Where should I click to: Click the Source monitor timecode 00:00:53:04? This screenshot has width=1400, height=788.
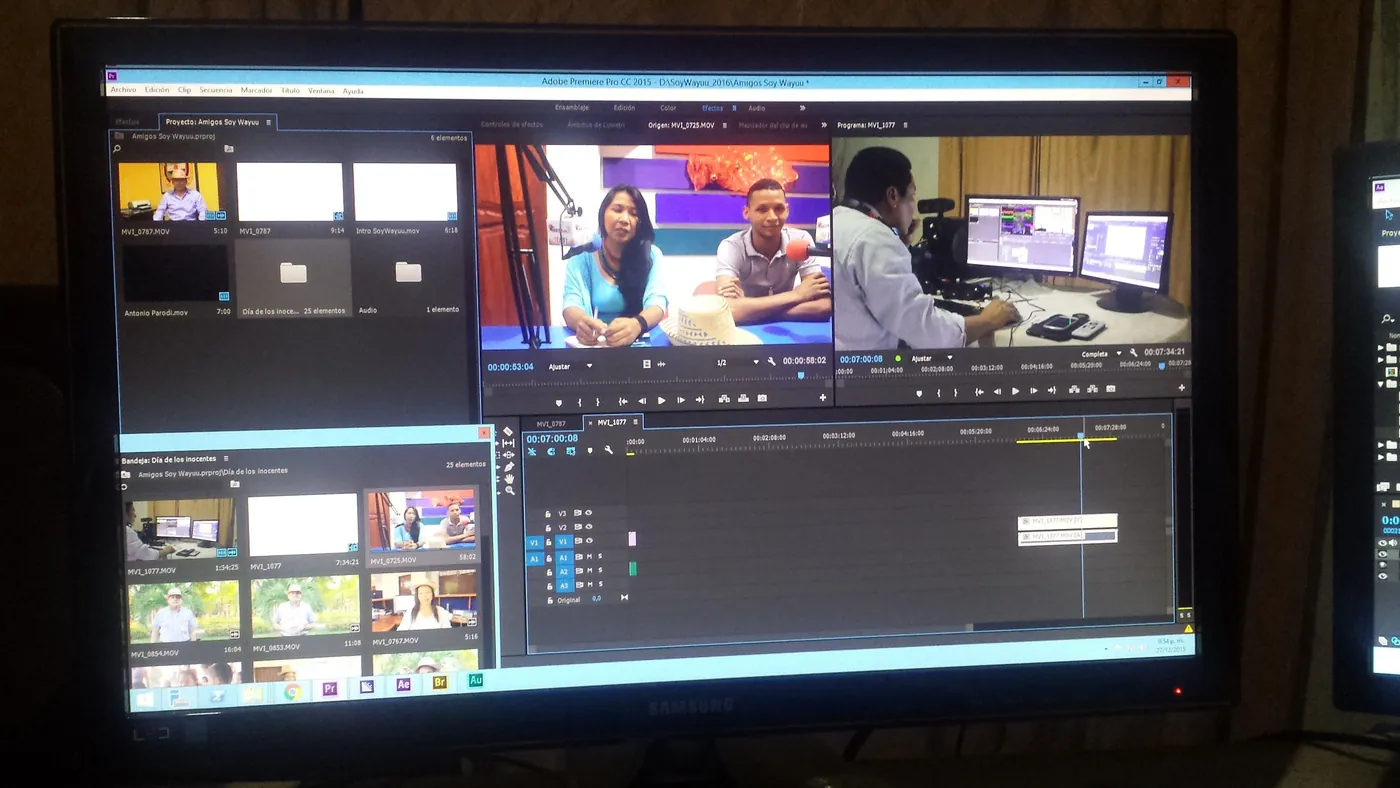tap(510, 367)
